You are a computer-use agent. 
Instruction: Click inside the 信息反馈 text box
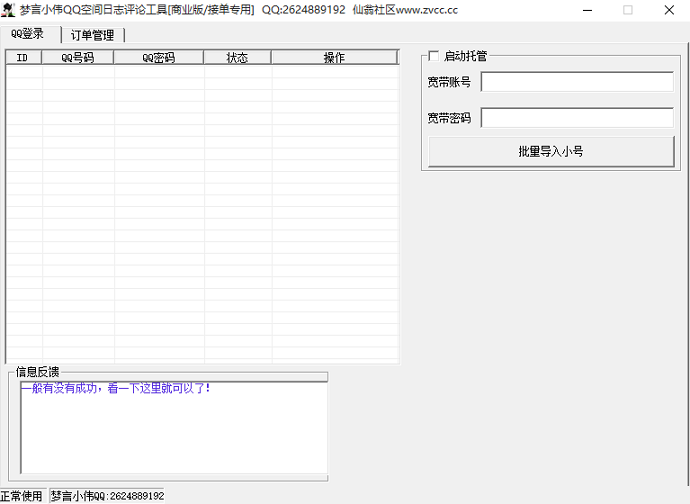pyautogui.click(x=174, y=430)
